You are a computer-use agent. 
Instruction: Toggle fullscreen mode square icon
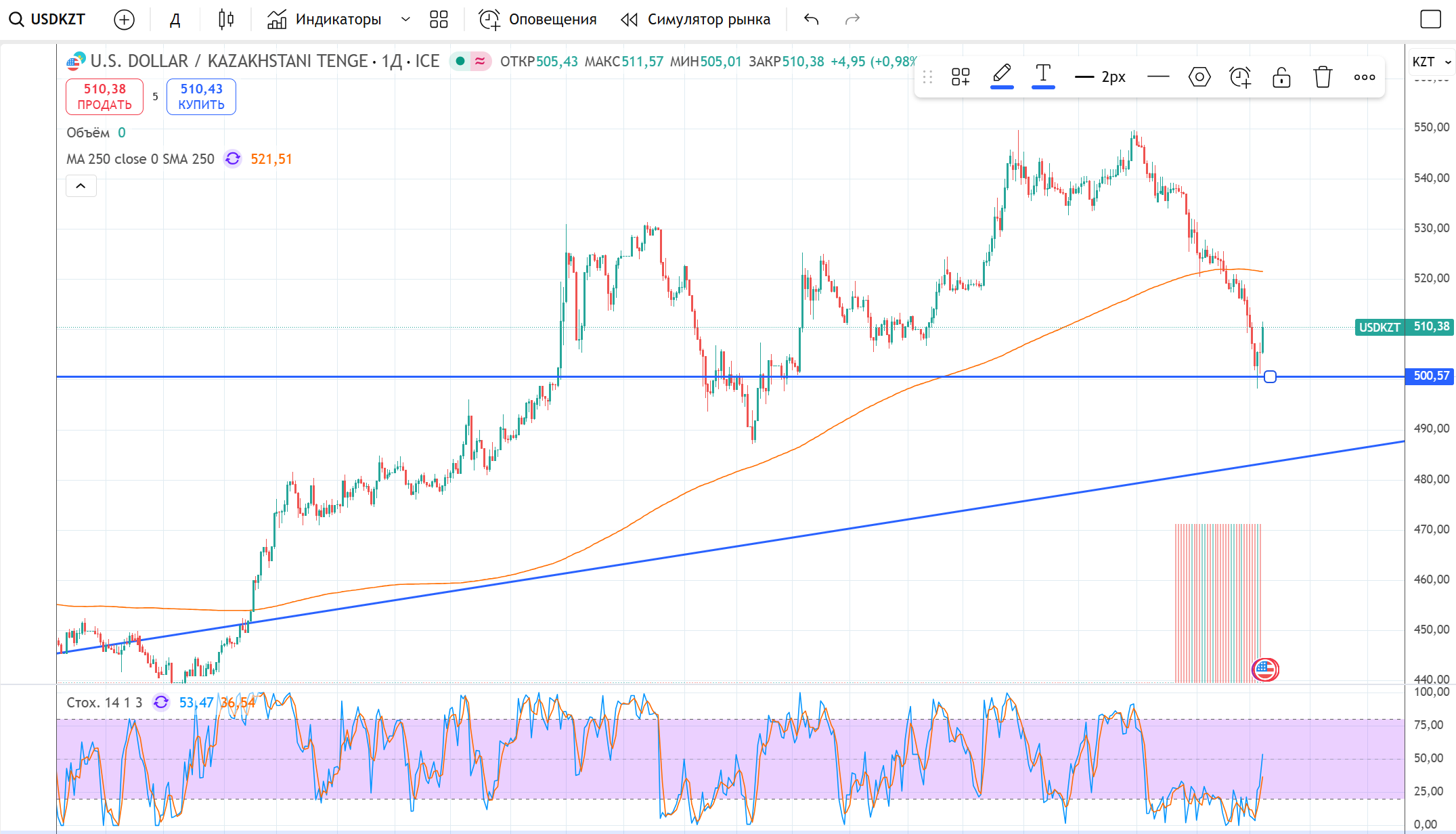pyautogui.click(x=1430, y=20)
